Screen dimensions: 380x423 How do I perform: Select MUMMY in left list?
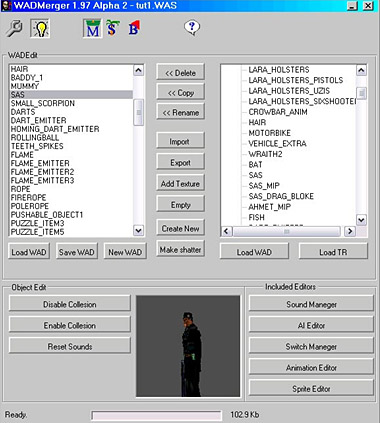click(25, 86)
